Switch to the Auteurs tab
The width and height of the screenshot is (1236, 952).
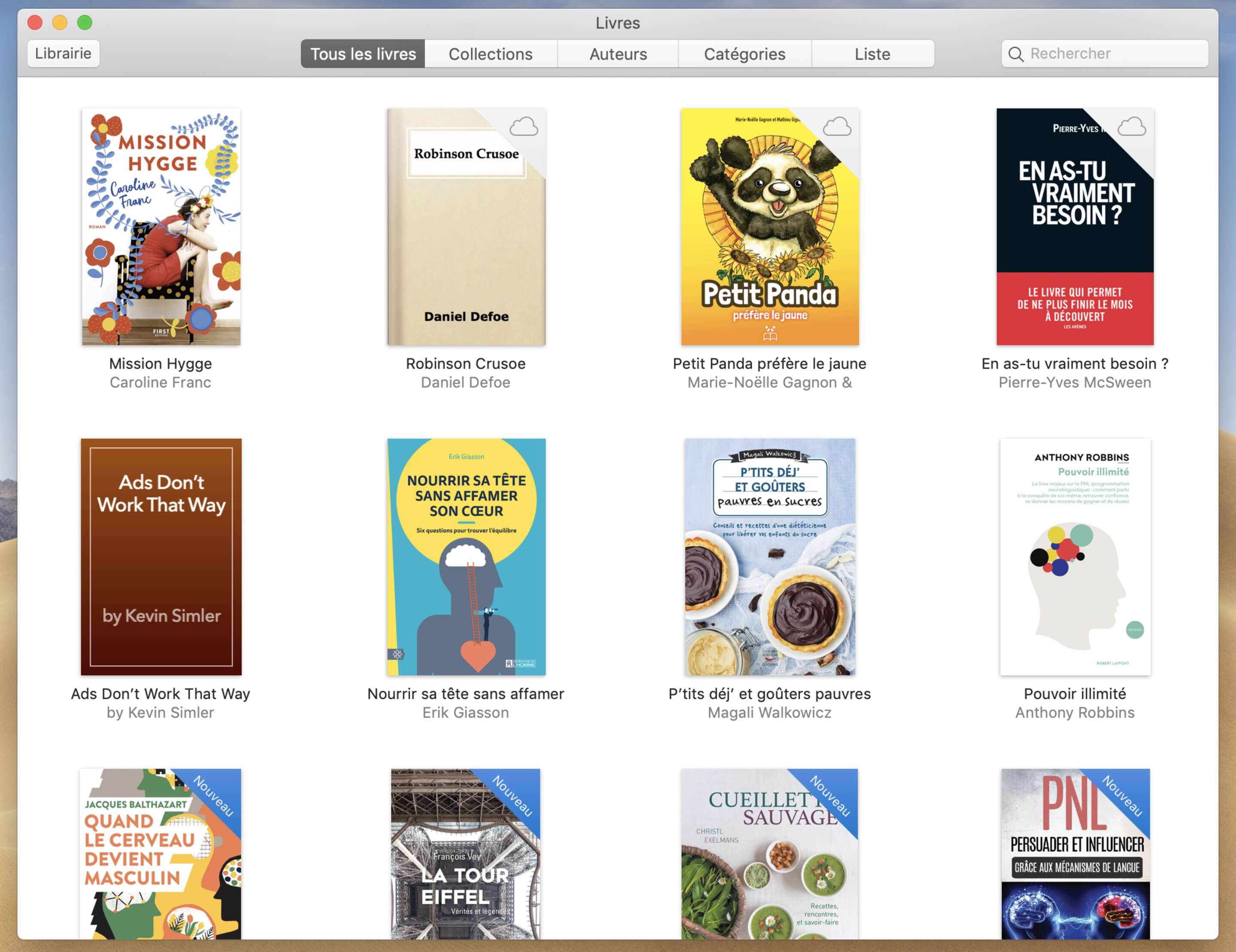click(x=618, y=55)
